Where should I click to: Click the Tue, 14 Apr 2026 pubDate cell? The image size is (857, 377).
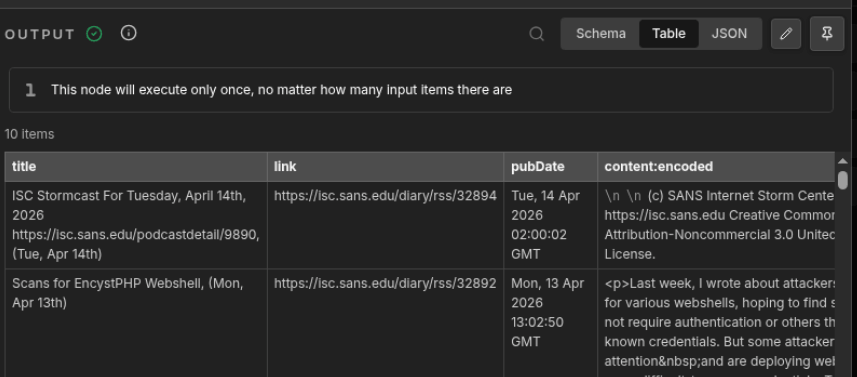[550, 225]
